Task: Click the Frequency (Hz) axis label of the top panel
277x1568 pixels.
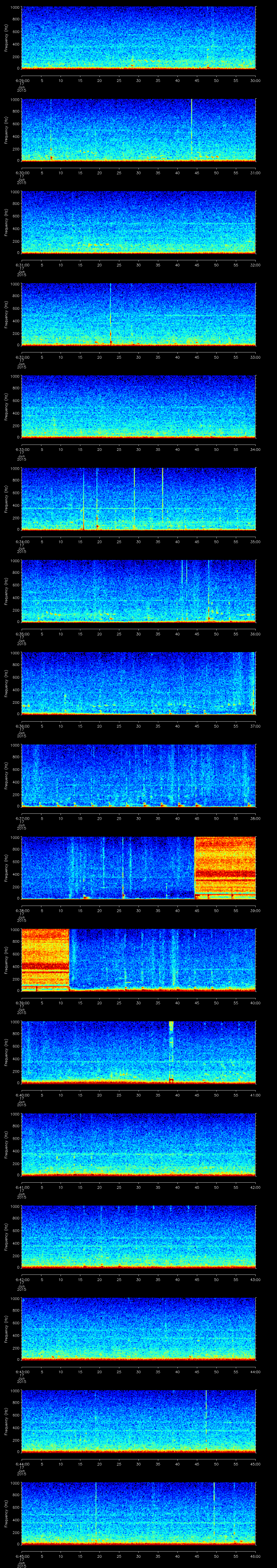Action: 6,38
